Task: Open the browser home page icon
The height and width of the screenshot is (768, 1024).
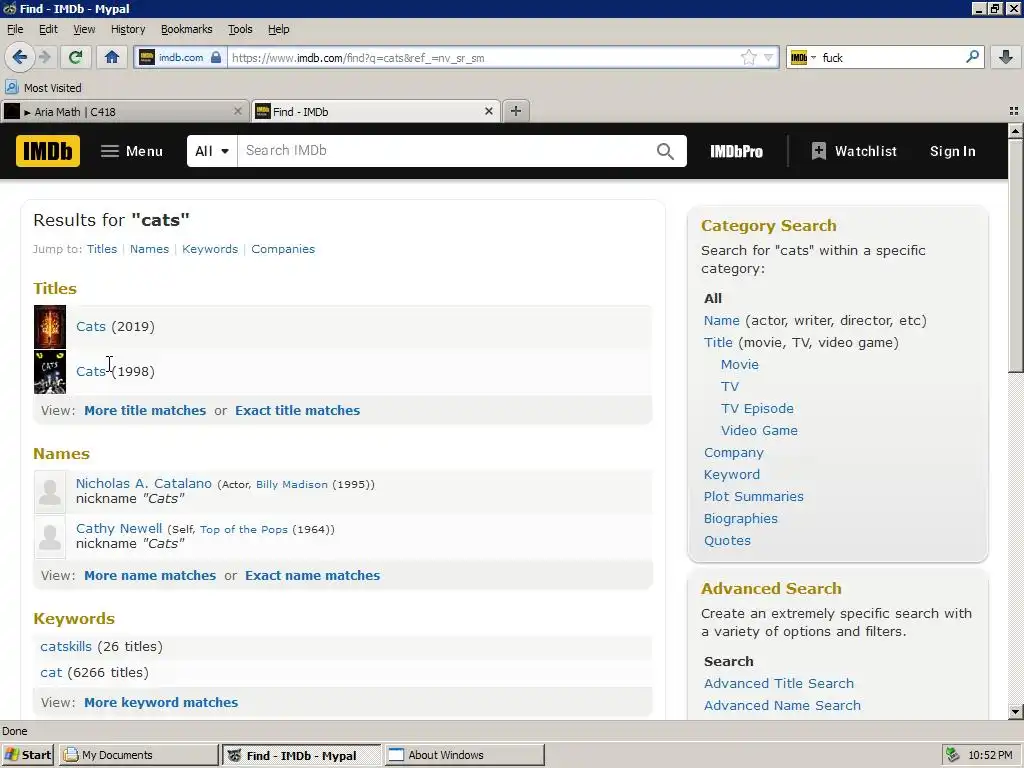Action: (112, 57)
